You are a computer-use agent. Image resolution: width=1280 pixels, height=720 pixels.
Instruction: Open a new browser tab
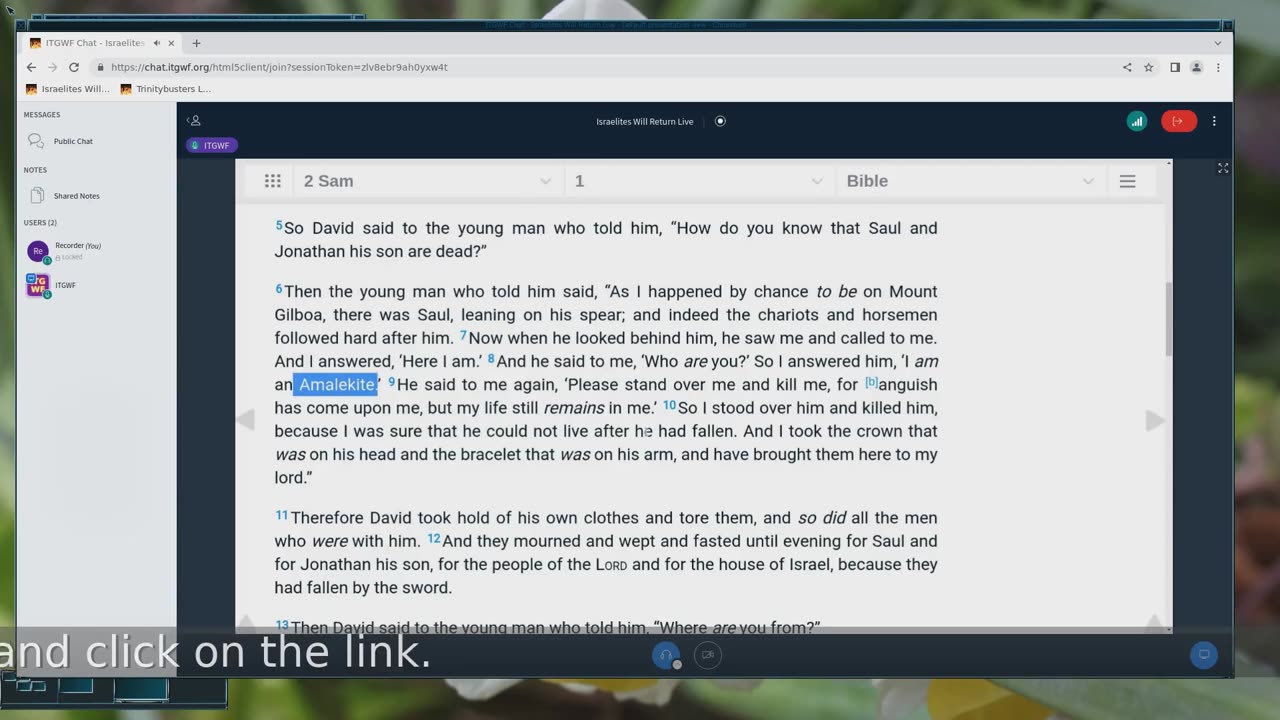point(196,43)
